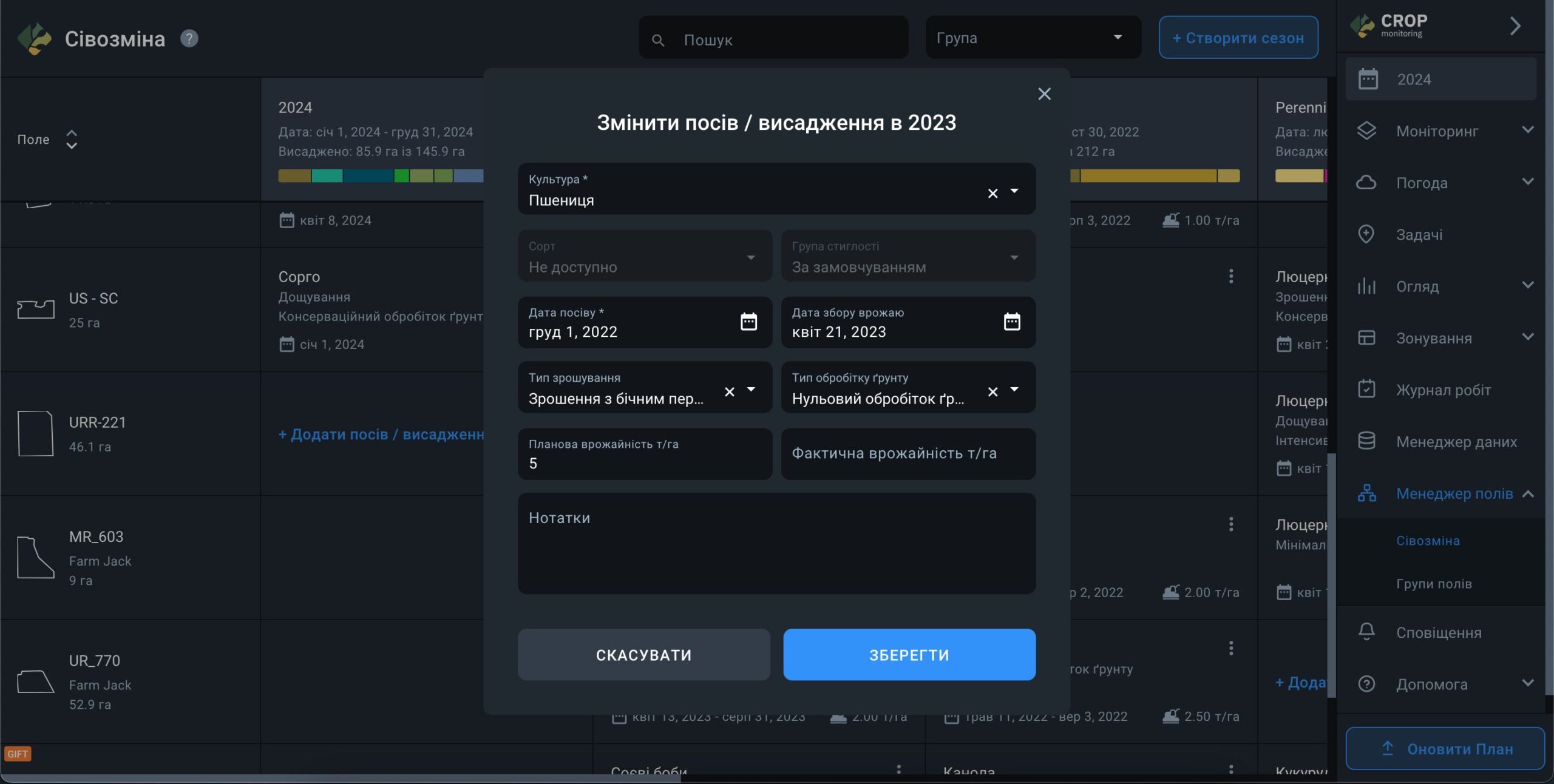Expand the Культура crop dropdown
Screen dimensions: 1554x784
[1014, 192]
